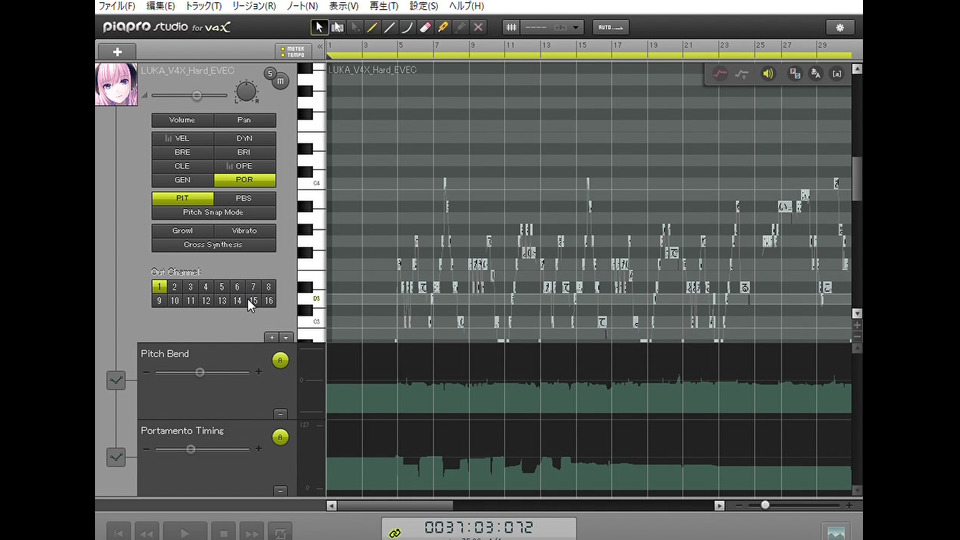Open the Growl parameter
The height and width of the screenshot is (540, 960).
(x=182, y=231)
